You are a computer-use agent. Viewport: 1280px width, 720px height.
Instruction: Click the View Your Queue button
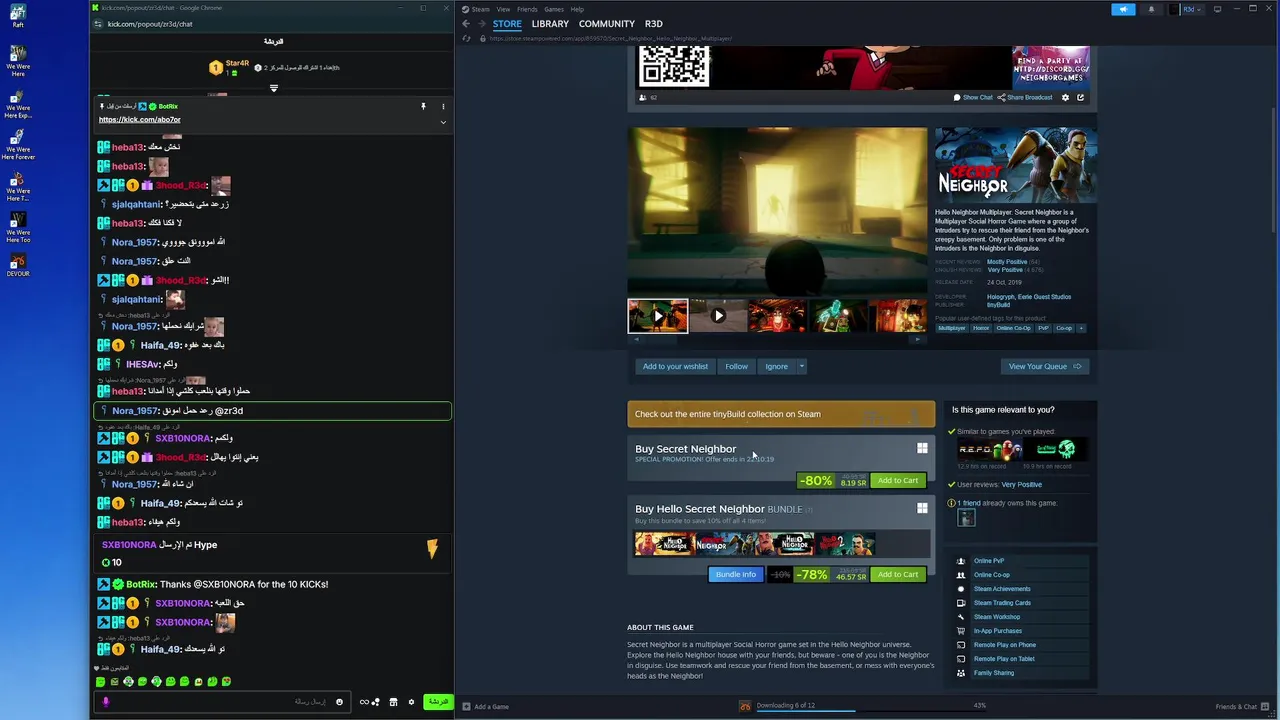1045,367
